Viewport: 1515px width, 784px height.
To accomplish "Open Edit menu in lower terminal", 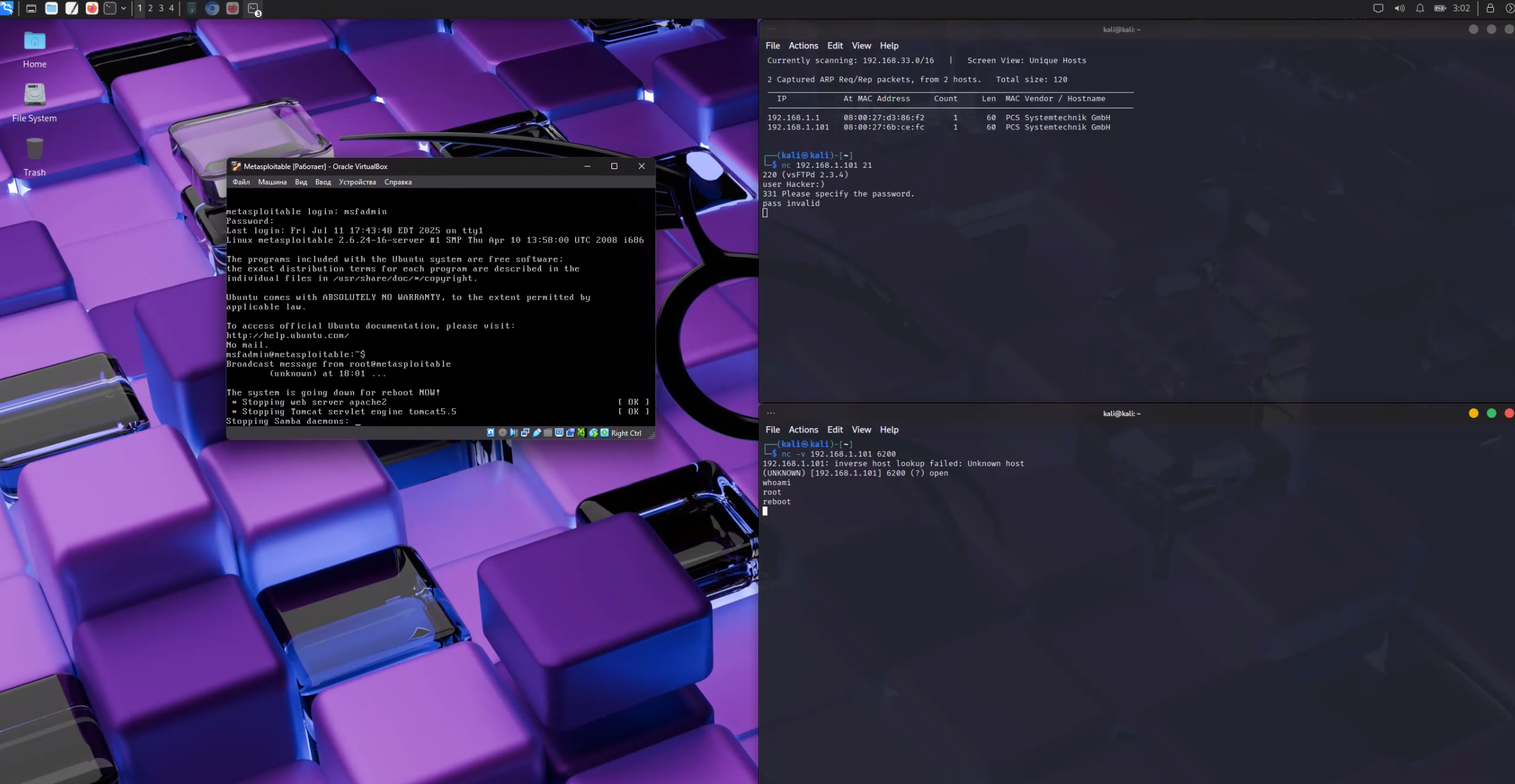I will [x=835, y=429].
